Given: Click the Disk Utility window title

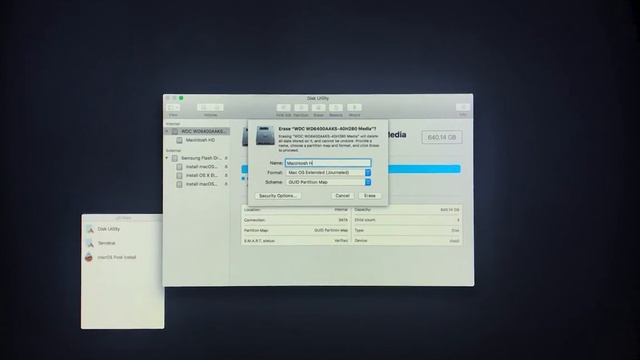Looking at the screenshot, I should tap(318, 98).
